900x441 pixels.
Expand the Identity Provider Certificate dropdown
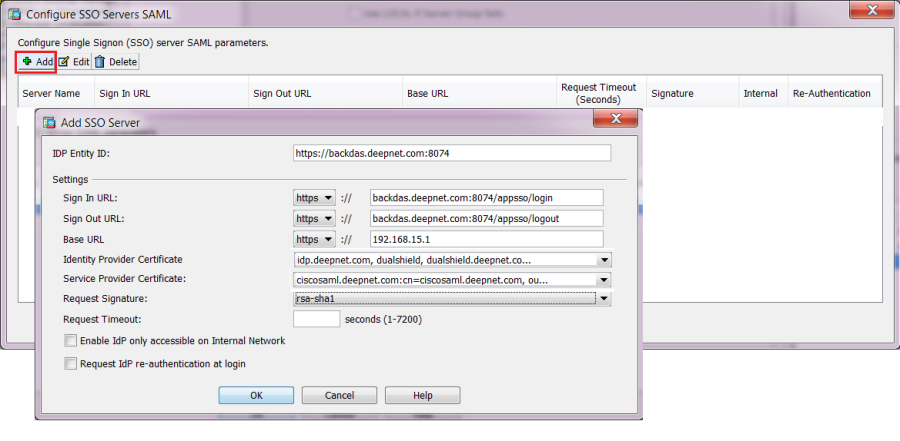pos(603,261)
